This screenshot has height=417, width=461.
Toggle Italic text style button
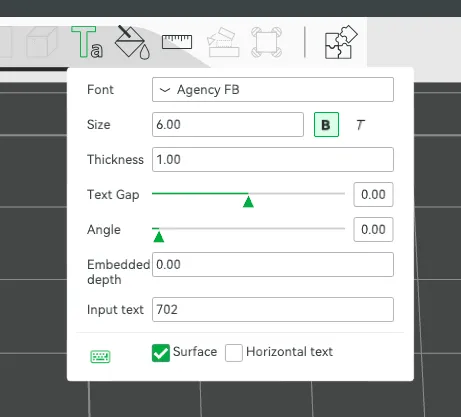pos(360,125)
